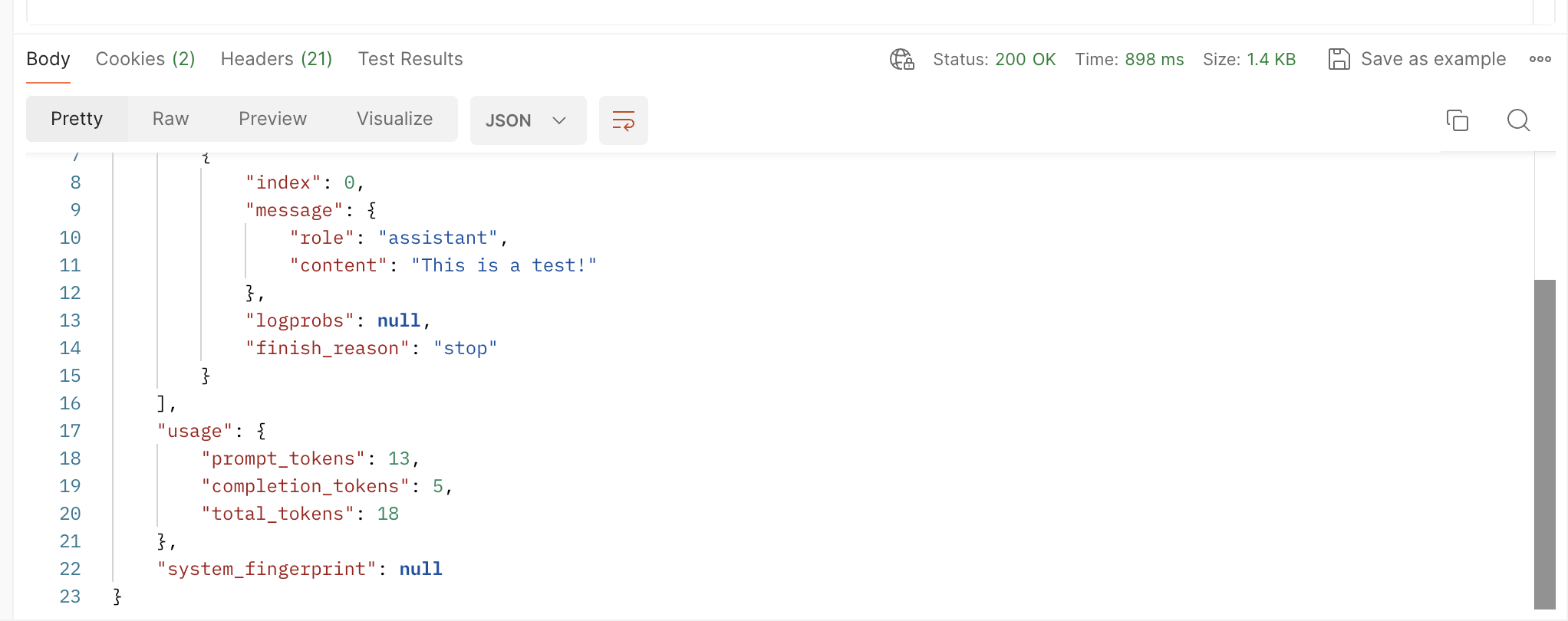Switch to Preview response view

coord(272,119)
